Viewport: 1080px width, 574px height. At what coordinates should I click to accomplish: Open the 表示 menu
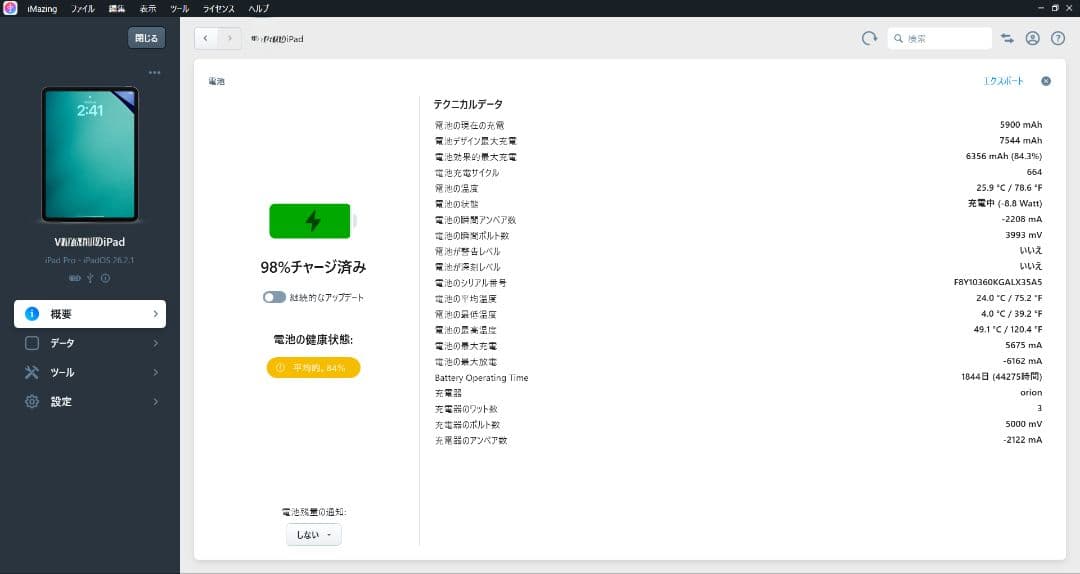pyautogui.click(x=148, y=9)
